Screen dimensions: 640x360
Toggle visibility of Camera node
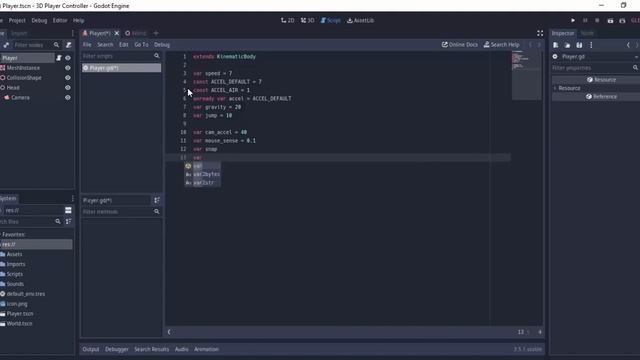(68, 98)
